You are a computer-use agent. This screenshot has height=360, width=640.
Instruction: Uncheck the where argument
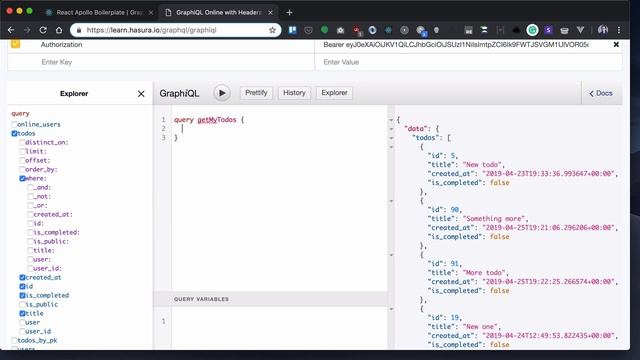pos(22,178)
